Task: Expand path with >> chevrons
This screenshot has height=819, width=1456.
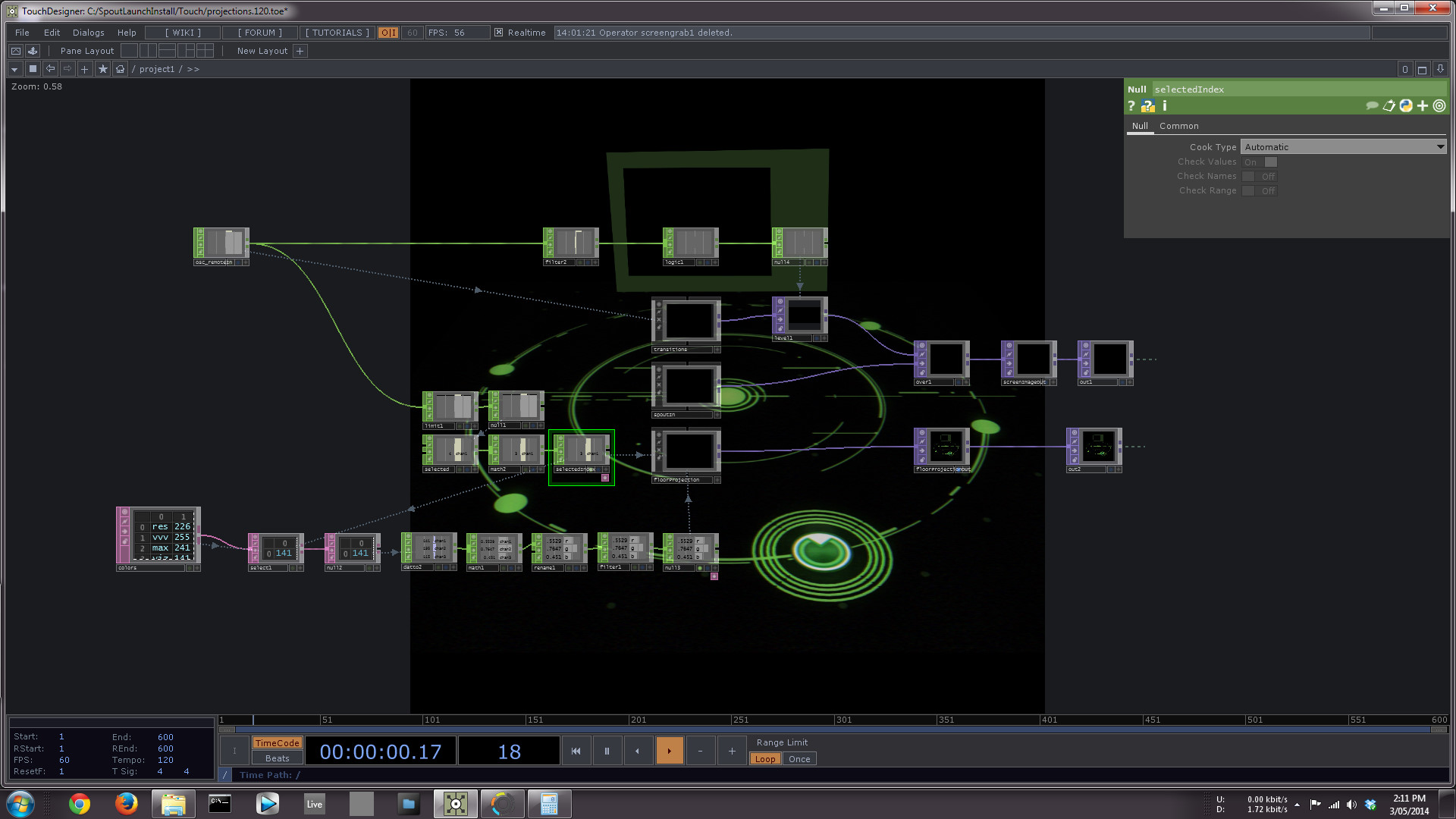Action: 193,69
